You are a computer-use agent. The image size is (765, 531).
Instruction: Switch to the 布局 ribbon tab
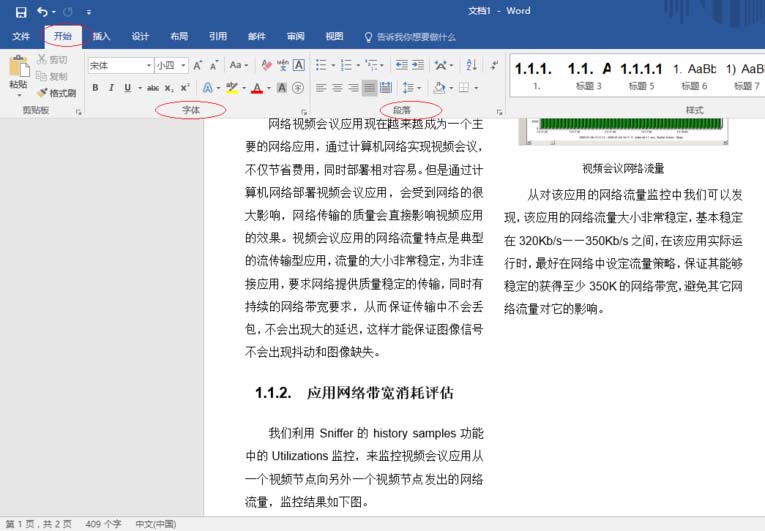tap(179, 36)
